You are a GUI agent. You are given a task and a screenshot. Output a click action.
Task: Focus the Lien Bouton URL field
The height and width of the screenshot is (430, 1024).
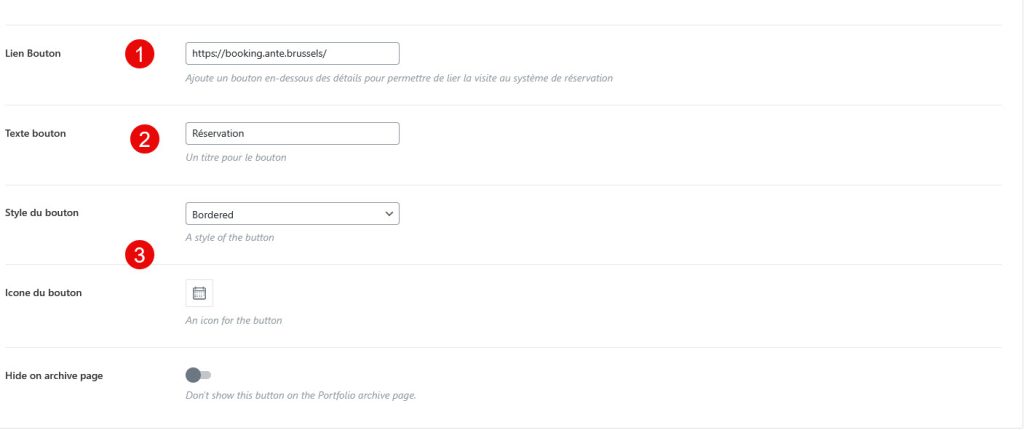292,53
